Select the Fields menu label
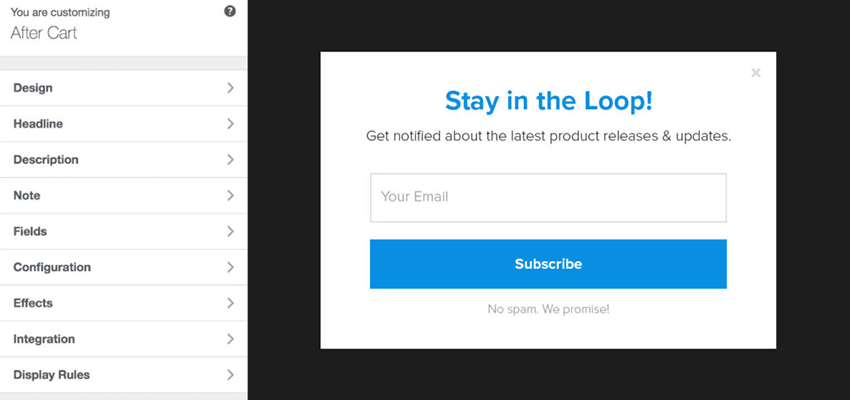Viewport: 850px width, 400px height. pos(30,231)
